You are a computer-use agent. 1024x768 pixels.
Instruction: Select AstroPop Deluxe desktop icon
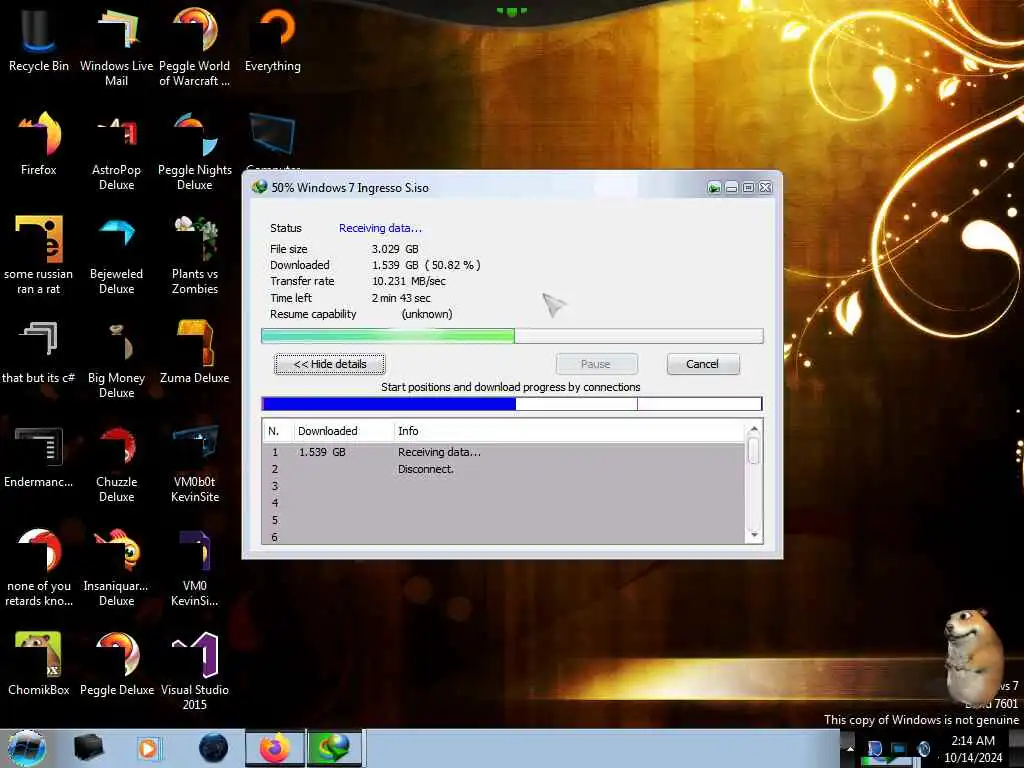pos(116,151)
